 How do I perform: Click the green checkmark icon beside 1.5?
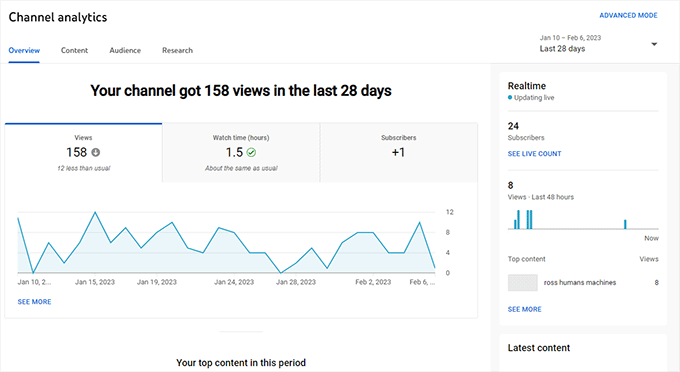pos(251,152)
